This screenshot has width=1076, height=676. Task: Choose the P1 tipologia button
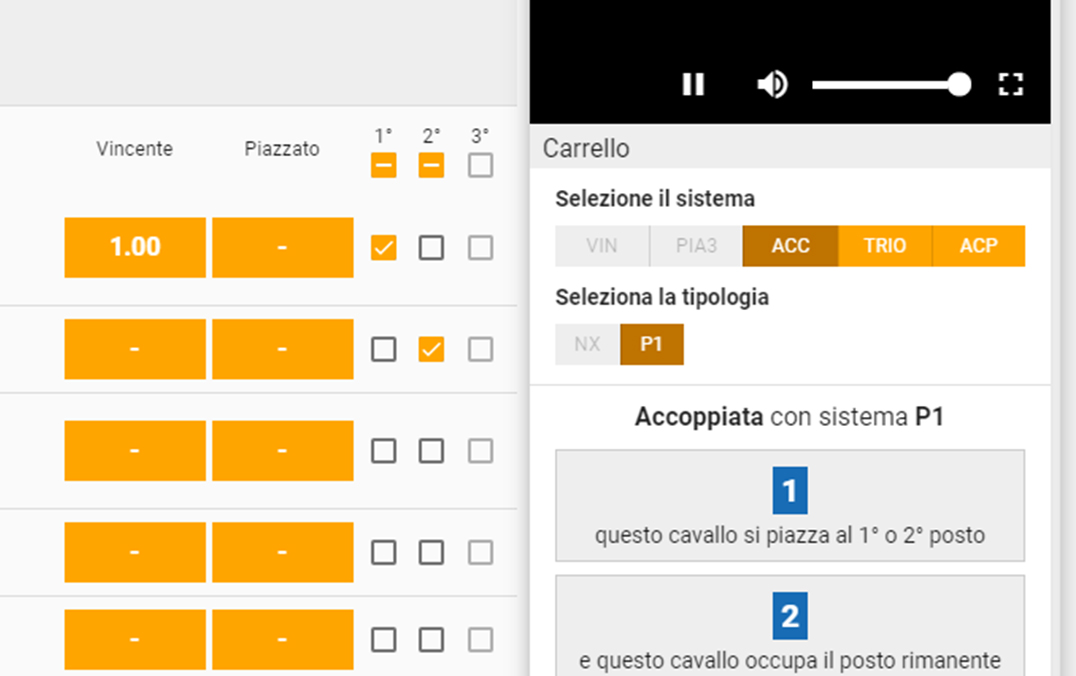point(651,345)
